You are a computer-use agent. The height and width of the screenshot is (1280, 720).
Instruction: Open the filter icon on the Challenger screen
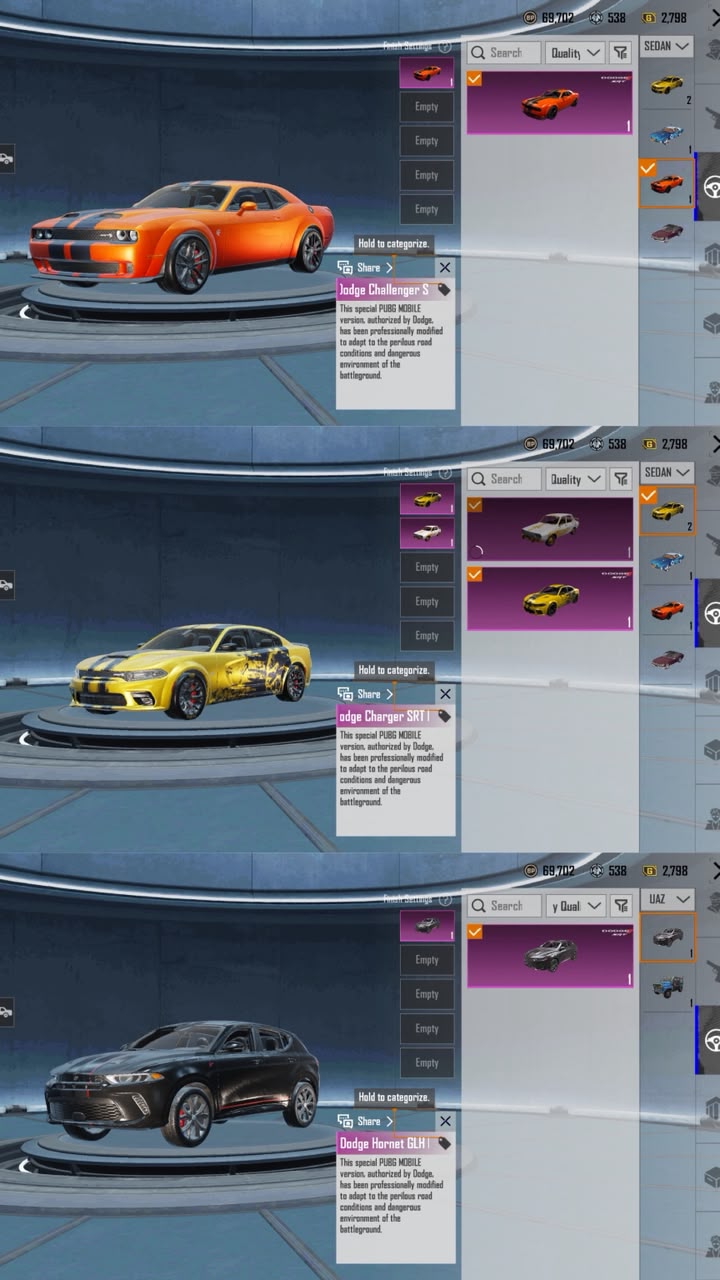pyautogui.click(x=621, y=52)
